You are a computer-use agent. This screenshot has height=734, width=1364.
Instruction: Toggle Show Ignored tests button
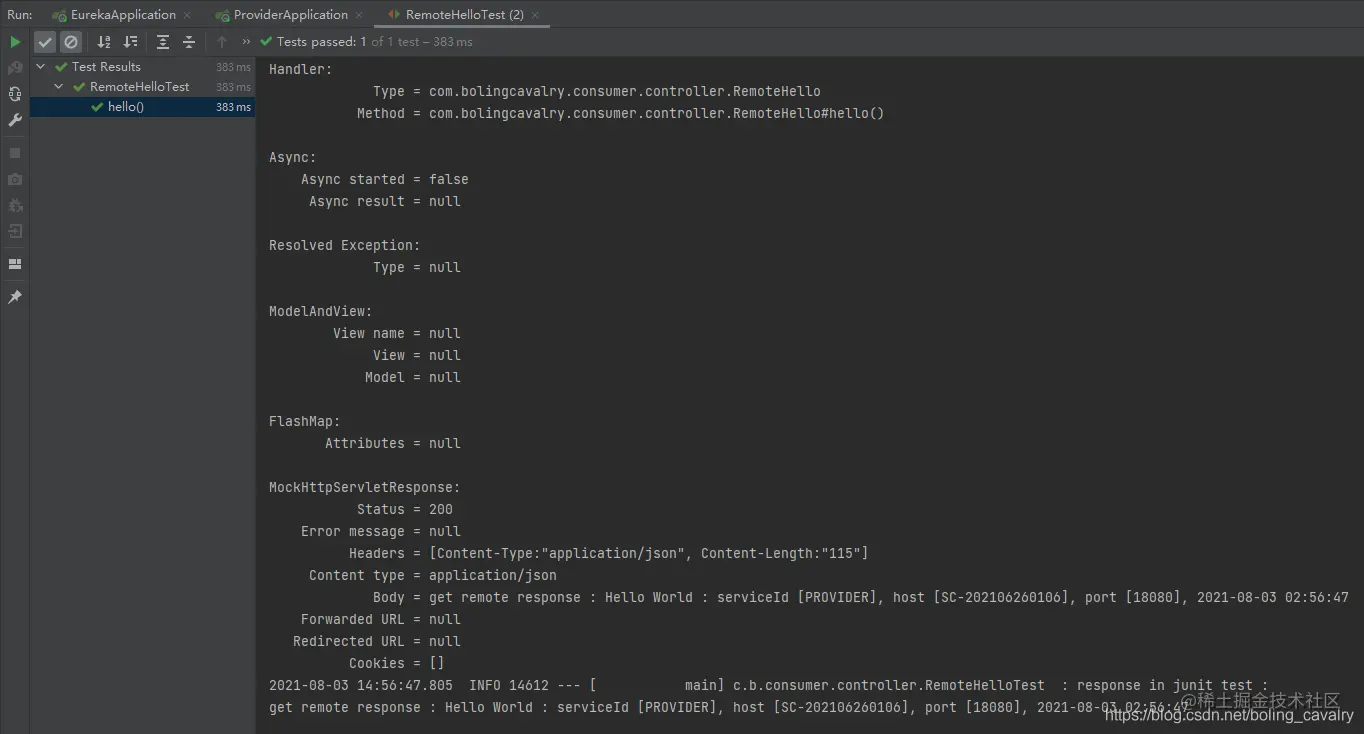[x=70, y=42]
